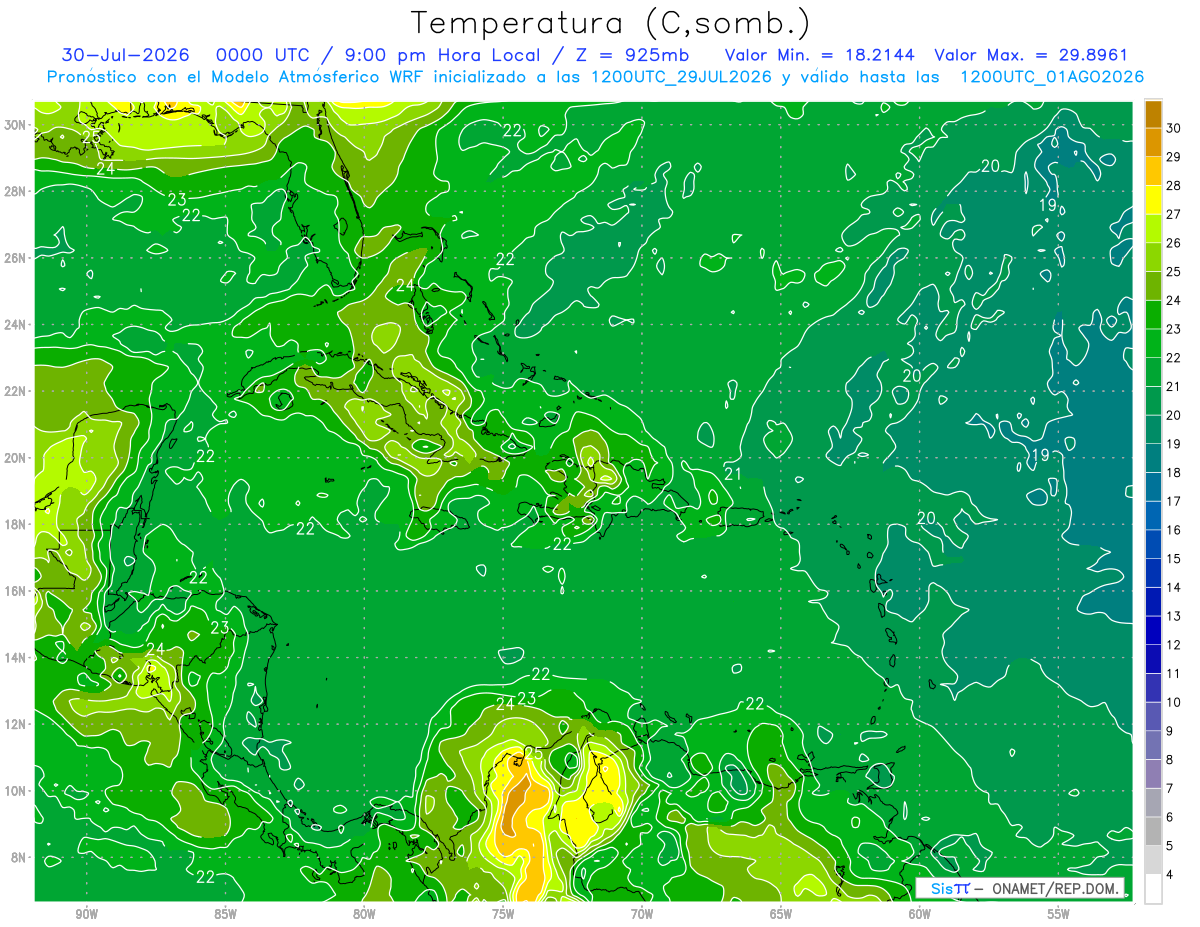This screenshot has width=1200, height=927.
Task: Click the "26N" latitude axis label
Action: [17, 258]
